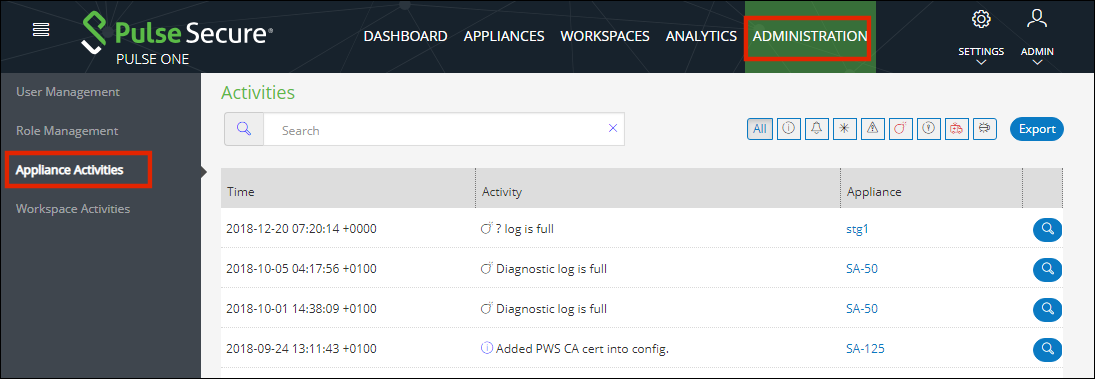Clear the search field with X
Screen dimensions: 1095x379
point(613,128)
